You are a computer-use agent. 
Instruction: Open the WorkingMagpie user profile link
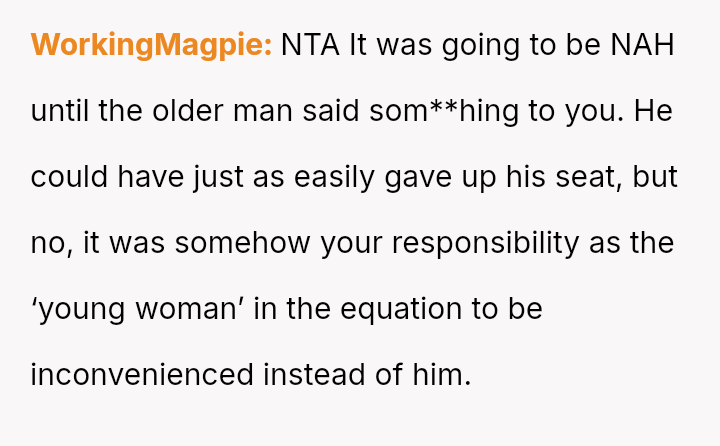point(151,46)
